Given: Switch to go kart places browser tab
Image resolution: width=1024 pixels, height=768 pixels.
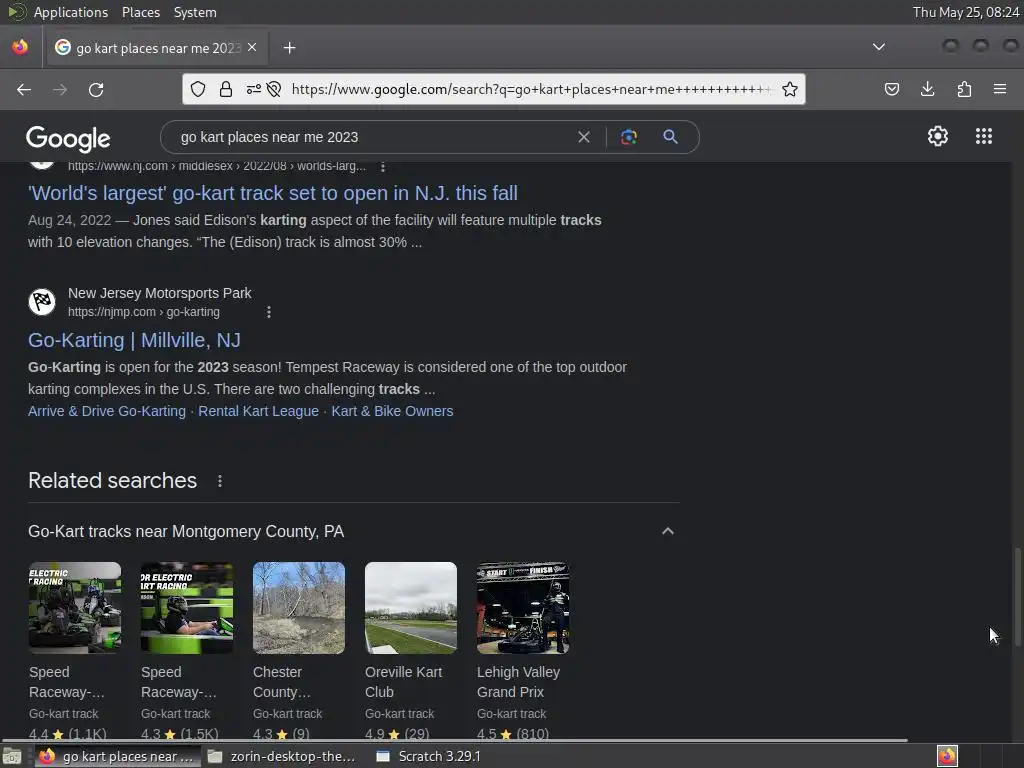Looking at the screenshot, I should [x=156, y=48].
